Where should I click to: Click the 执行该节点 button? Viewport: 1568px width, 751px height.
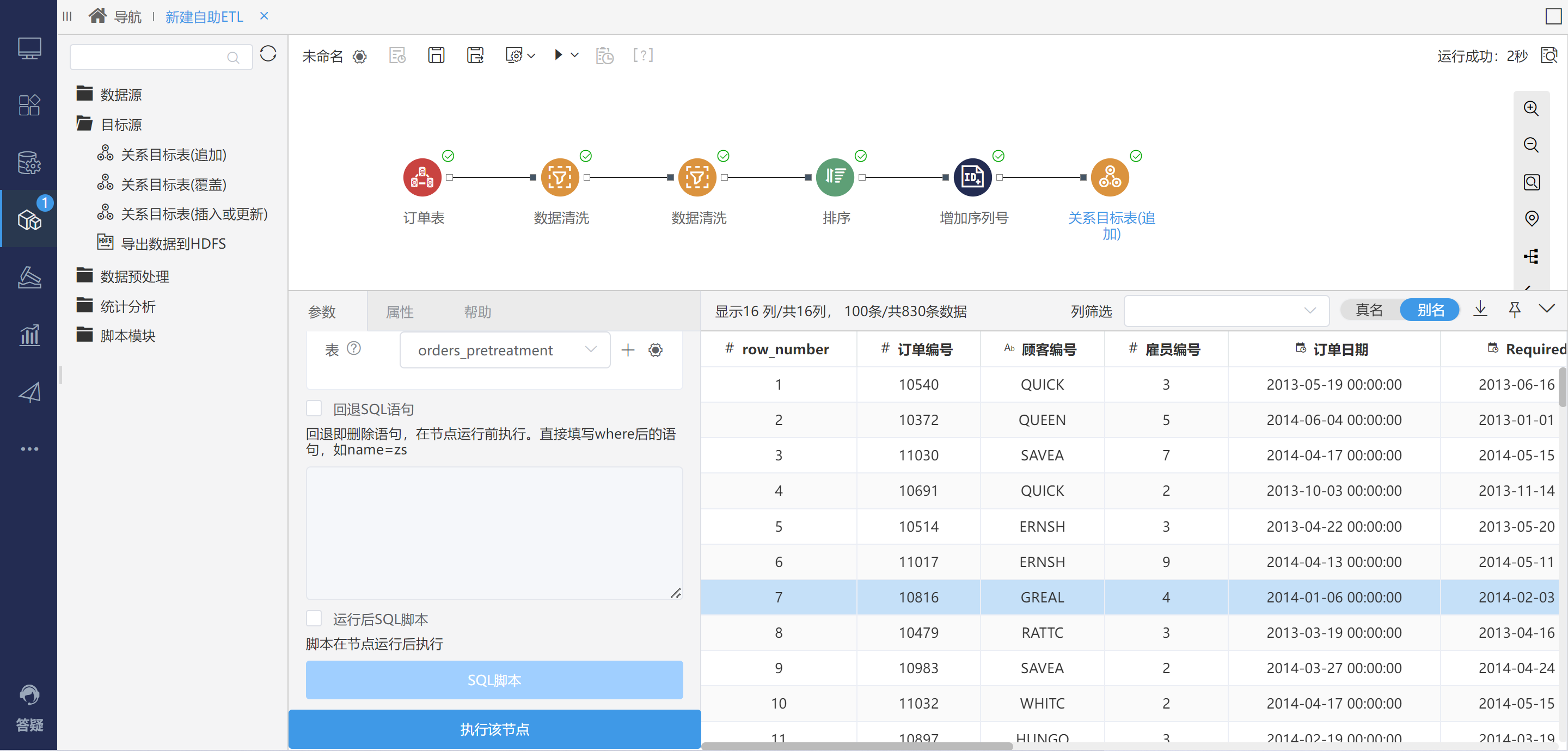(494, 729)
